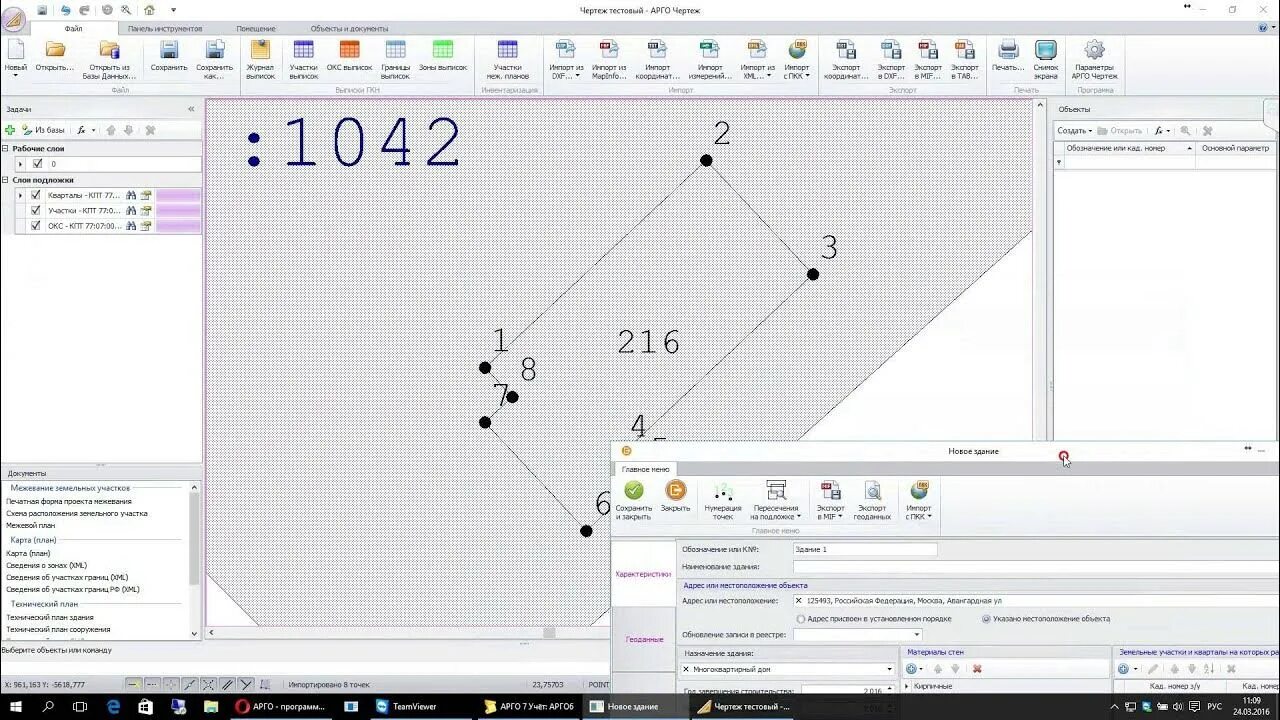Open Характеристики side tab

tap(643, 574)
